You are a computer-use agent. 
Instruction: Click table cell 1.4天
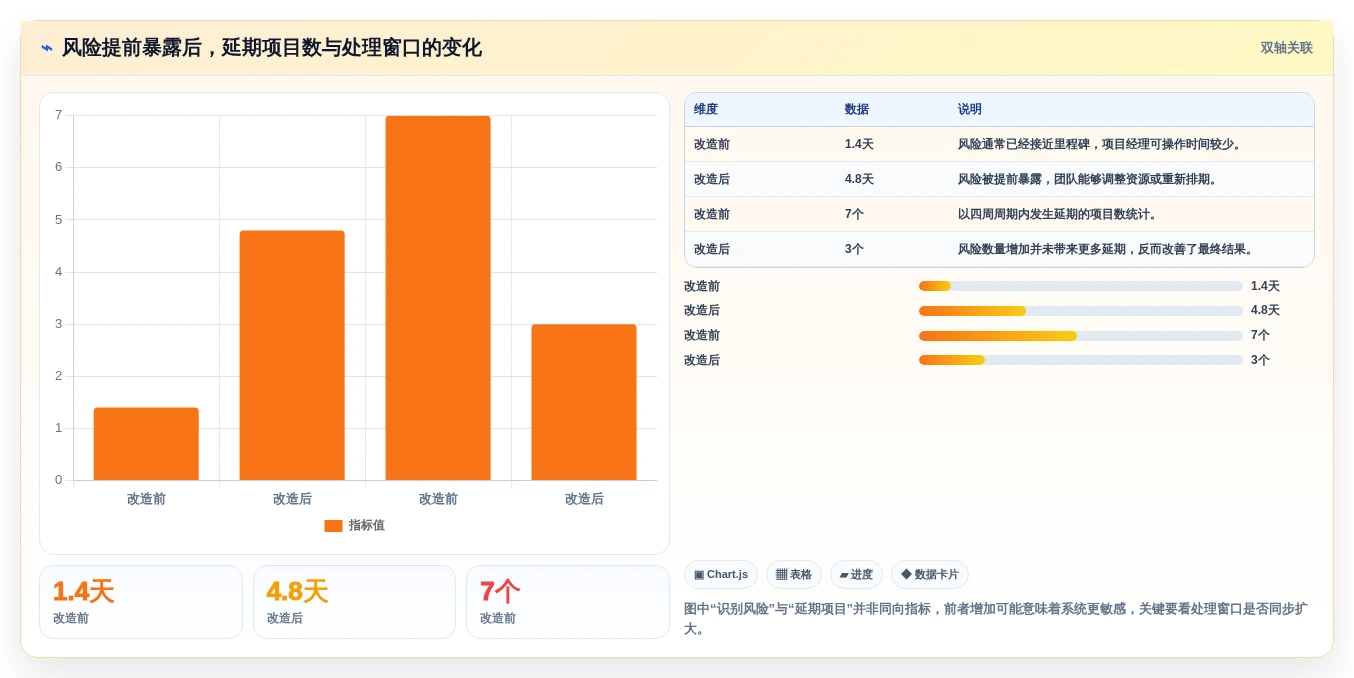[859, 144]
